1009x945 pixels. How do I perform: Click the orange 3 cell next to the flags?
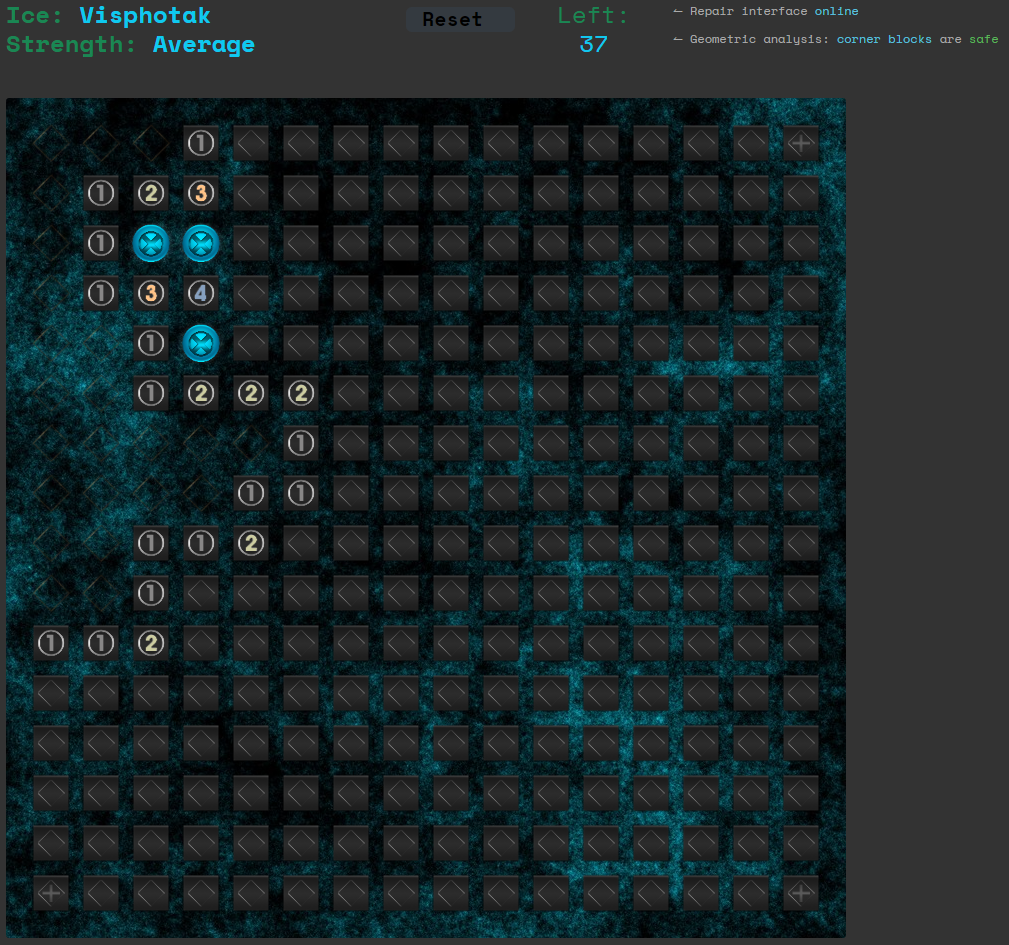(151, 293)
